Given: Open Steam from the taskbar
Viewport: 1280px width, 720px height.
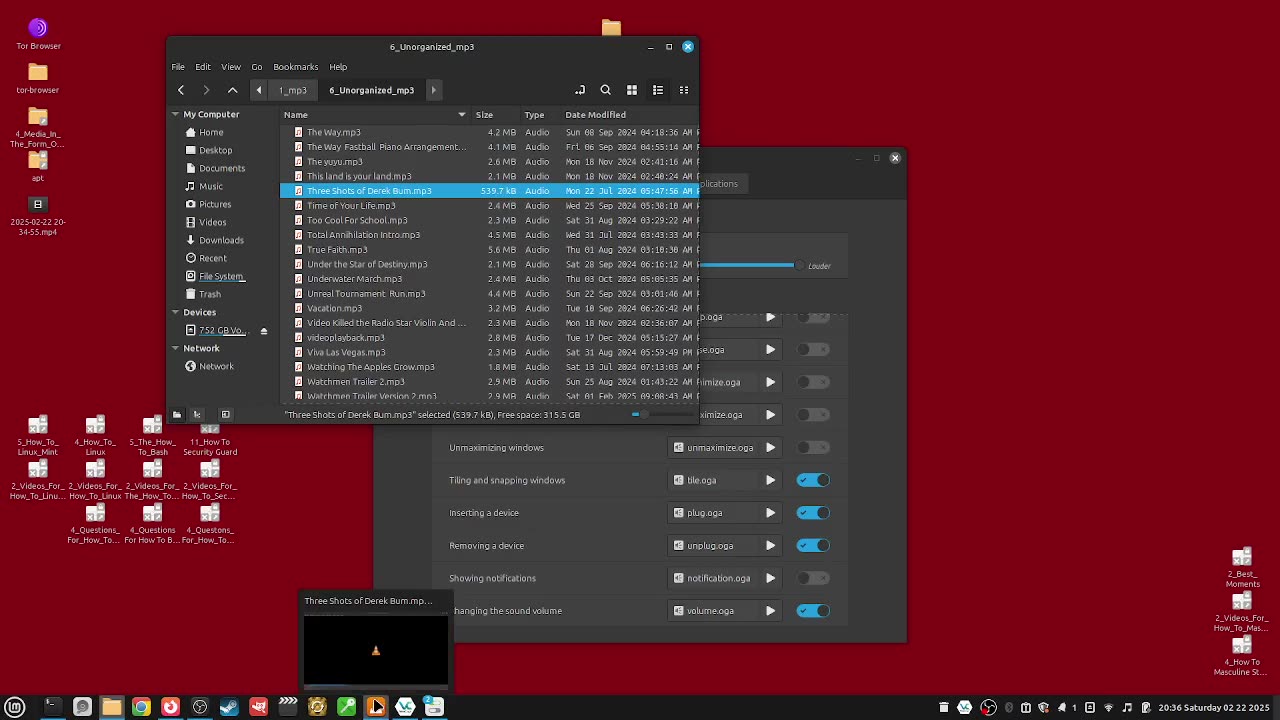Looking at the screenshot, I should pyautogui.click(x=229, y=707).
